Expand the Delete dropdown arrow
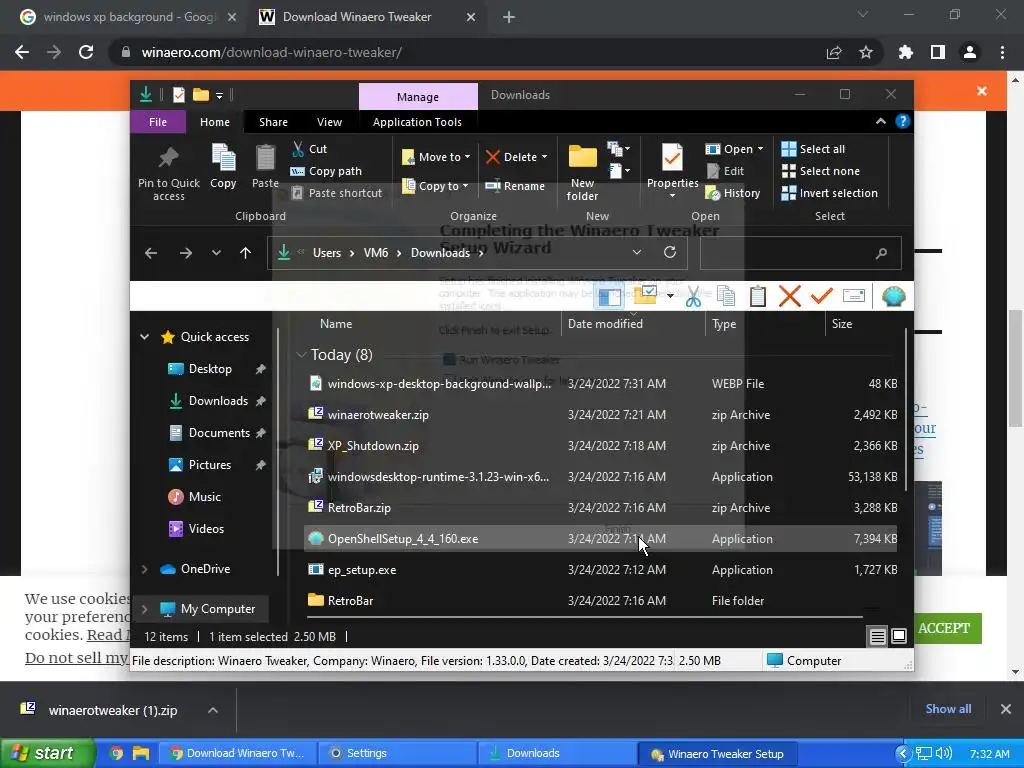Image resolution: width=1024 pixels, height=768 pixels. tap(544, 157)
